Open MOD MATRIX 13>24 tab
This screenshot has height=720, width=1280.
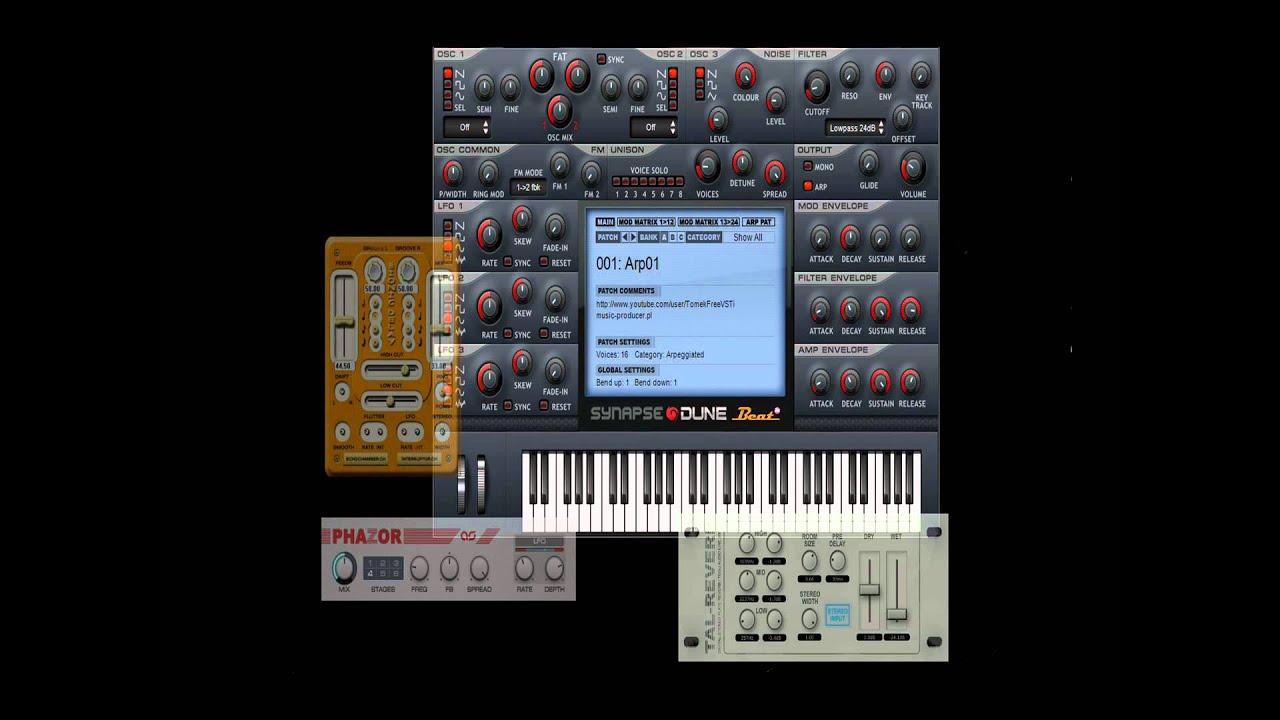click(709, 222)
